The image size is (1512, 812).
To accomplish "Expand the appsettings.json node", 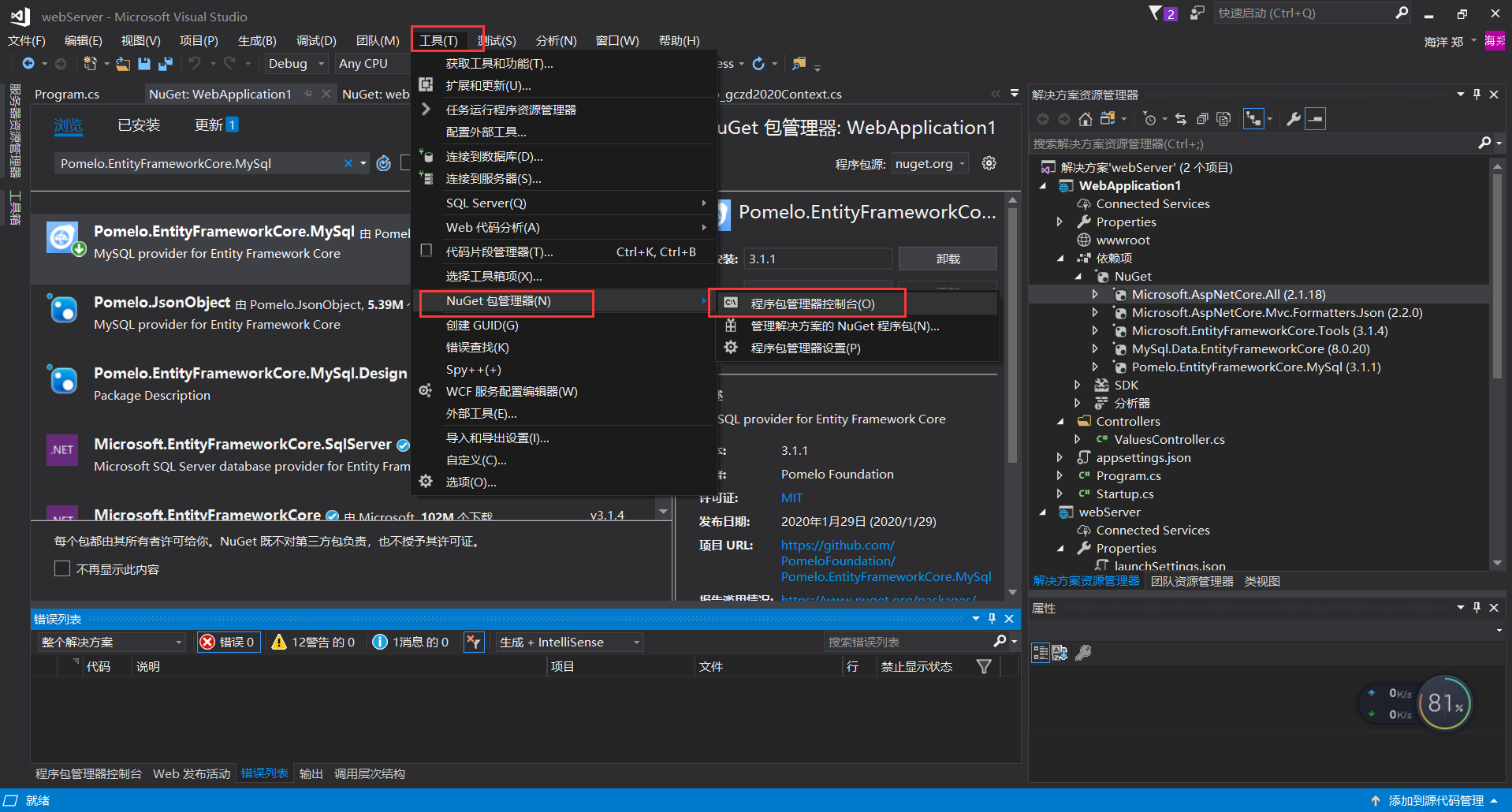I will point(1060,457).
